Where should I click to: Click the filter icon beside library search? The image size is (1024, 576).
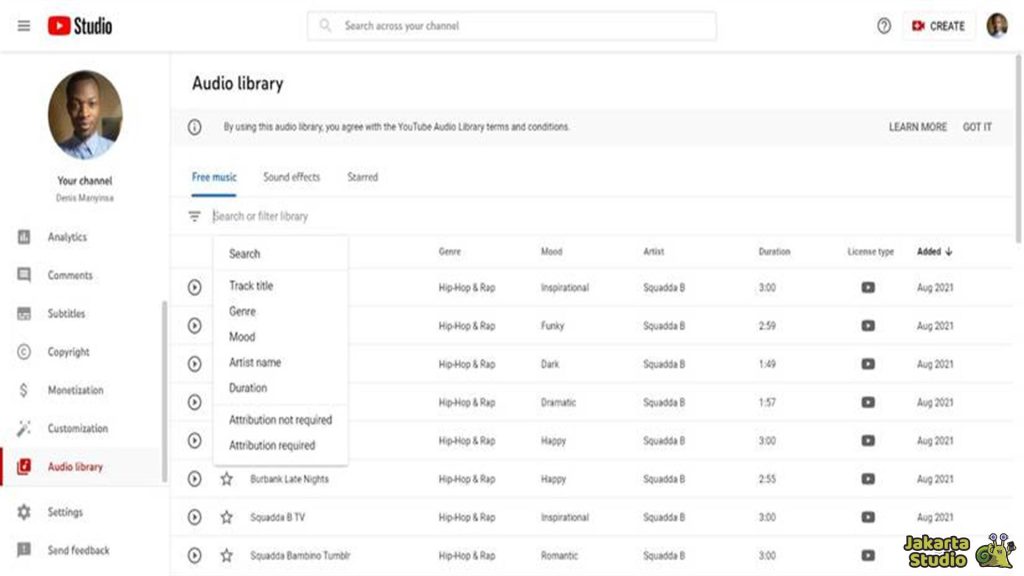194,216
